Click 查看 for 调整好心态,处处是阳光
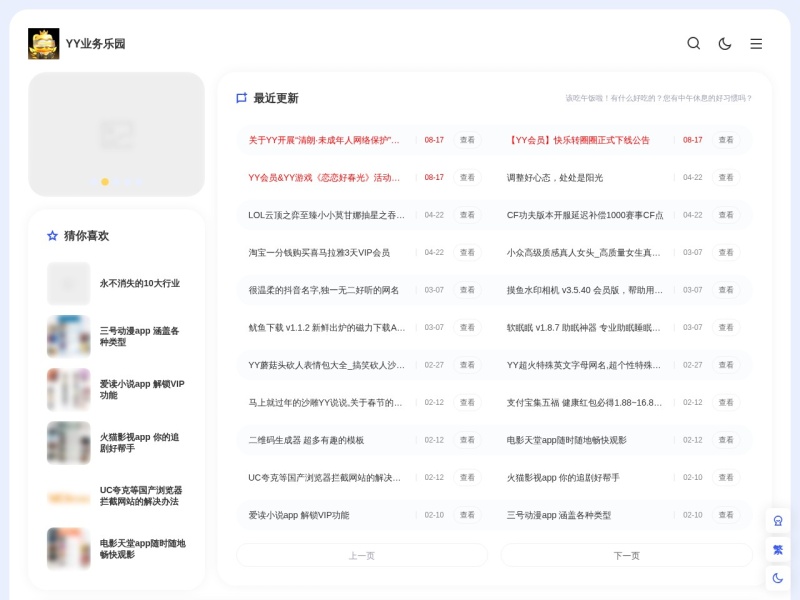The width and height of the screenshot is (800, 600). [x=726, y=178]
